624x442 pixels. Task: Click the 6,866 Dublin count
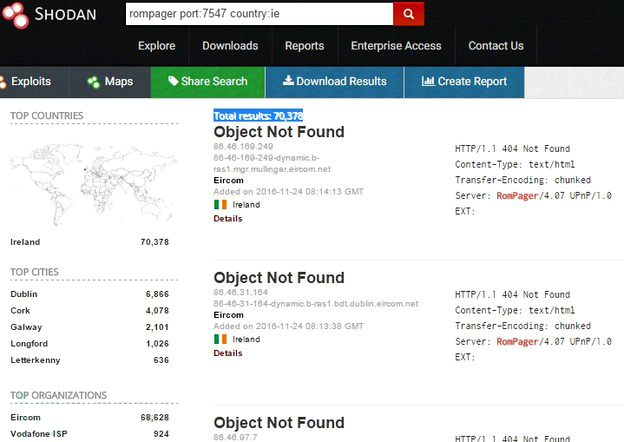click(157, 294)
